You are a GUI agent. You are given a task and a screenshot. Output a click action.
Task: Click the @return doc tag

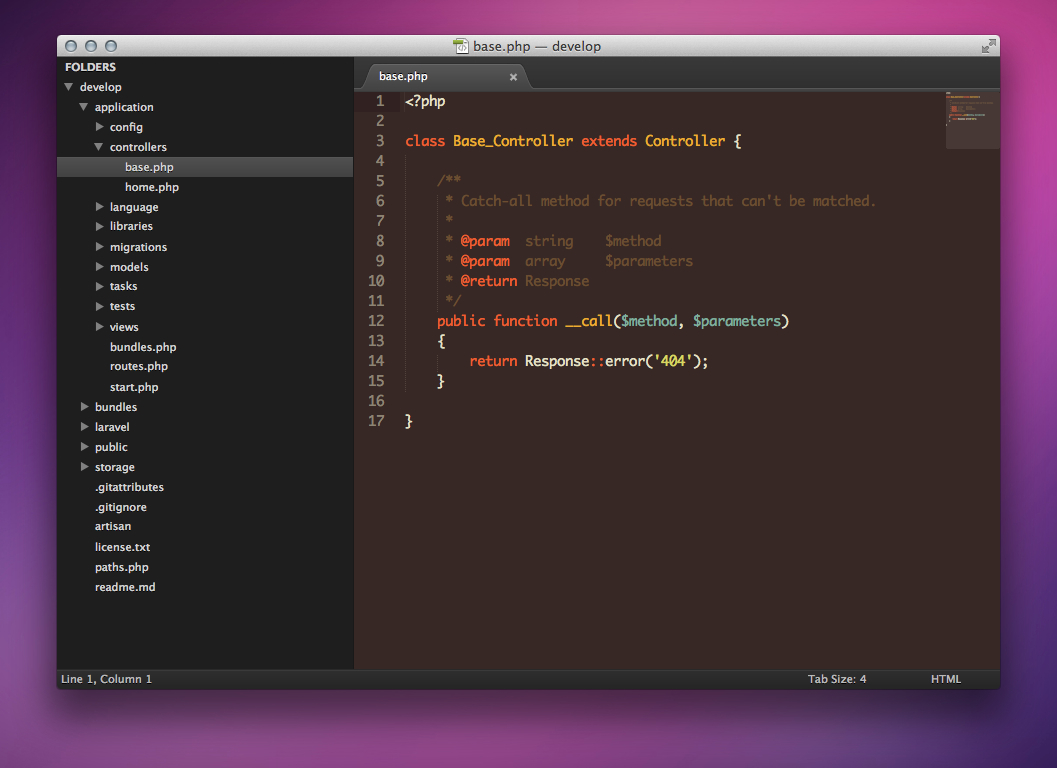[489, 281]
